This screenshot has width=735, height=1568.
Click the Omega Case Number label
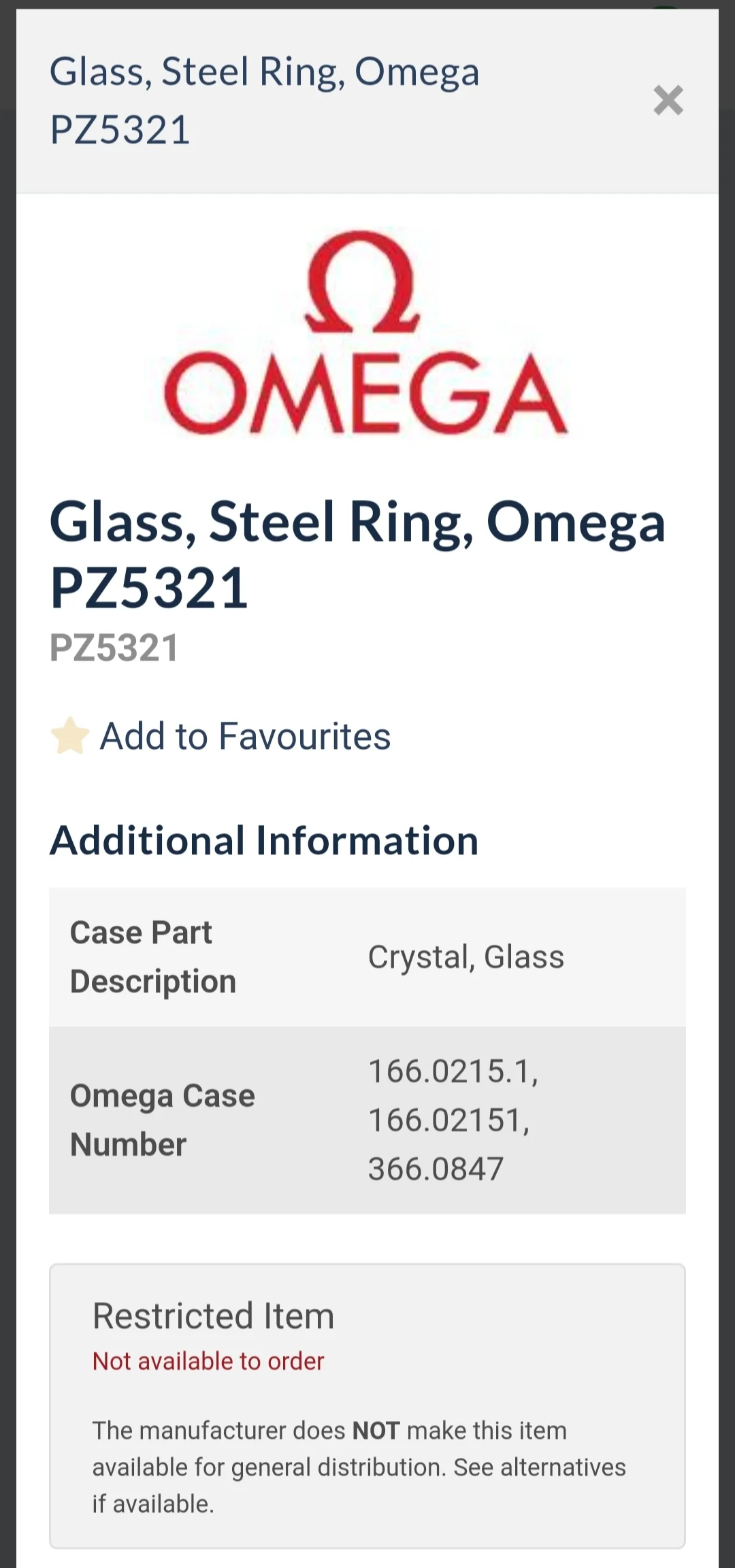162,1120
